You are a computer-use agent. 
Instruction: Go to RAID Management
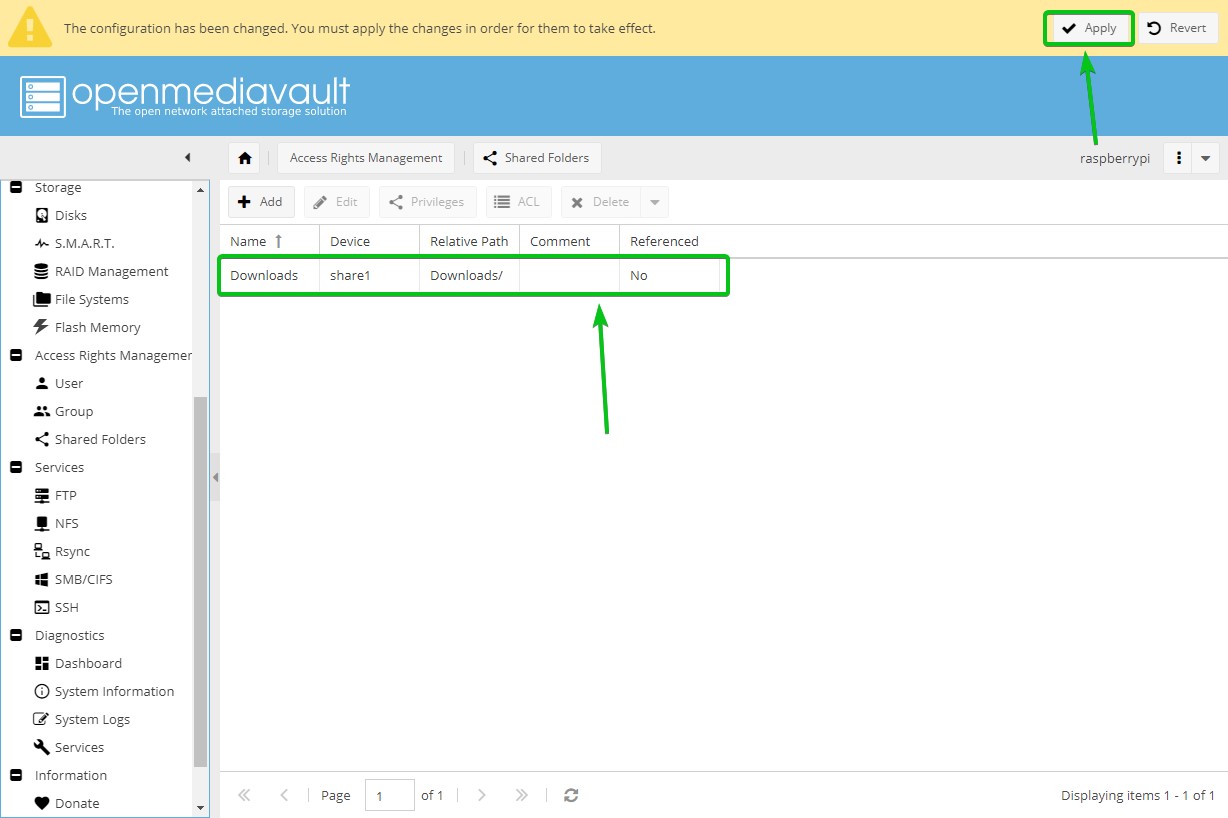tap(111, 271)
